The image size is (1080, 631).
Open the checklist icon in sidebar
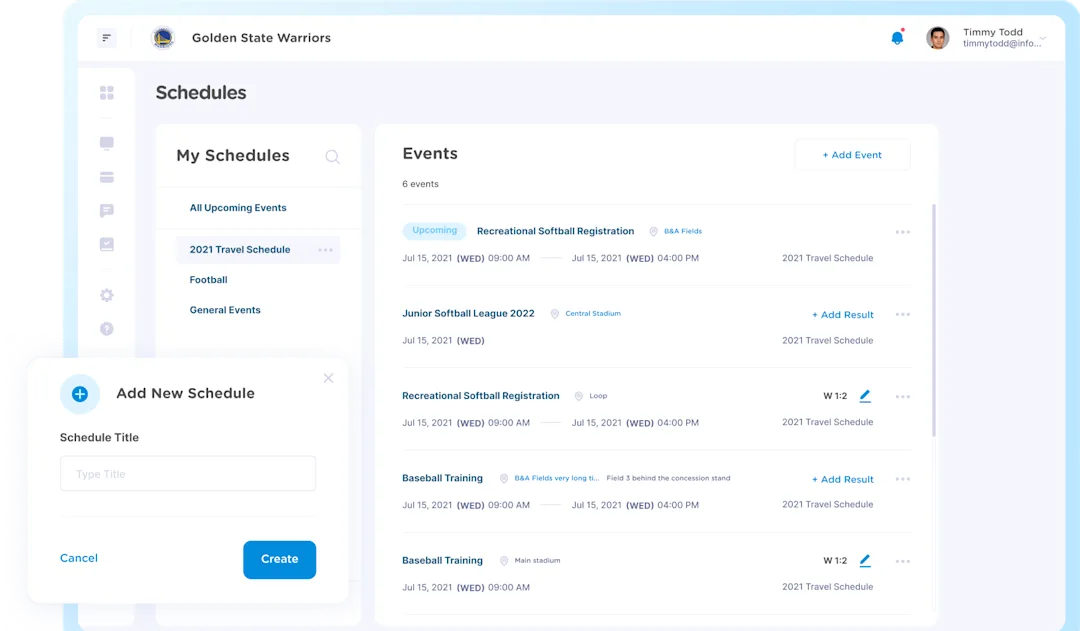click(107, 244)
